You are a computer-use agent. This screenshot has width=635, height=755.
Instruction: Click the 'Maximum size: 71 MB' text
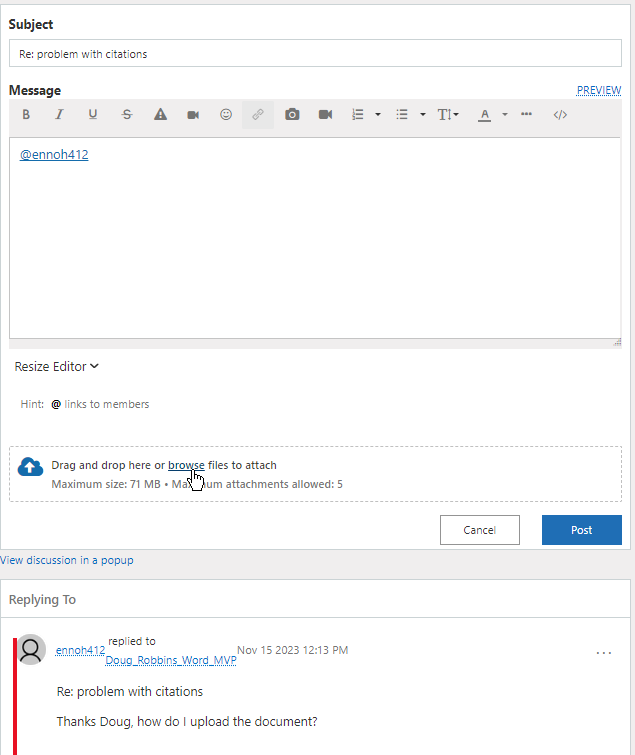(106, 484)
